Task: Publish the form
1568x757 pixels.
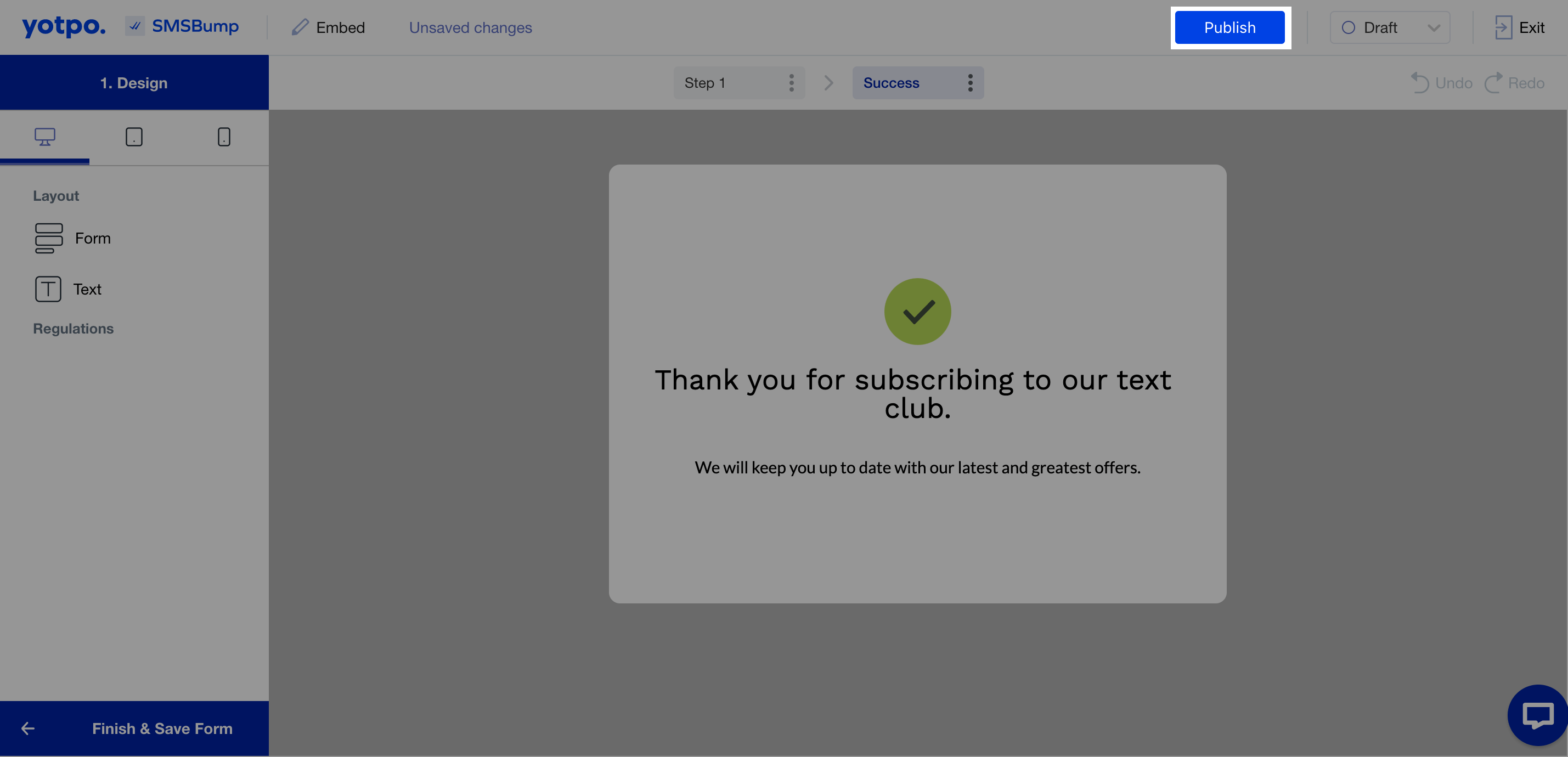Action: (1229, 27)
